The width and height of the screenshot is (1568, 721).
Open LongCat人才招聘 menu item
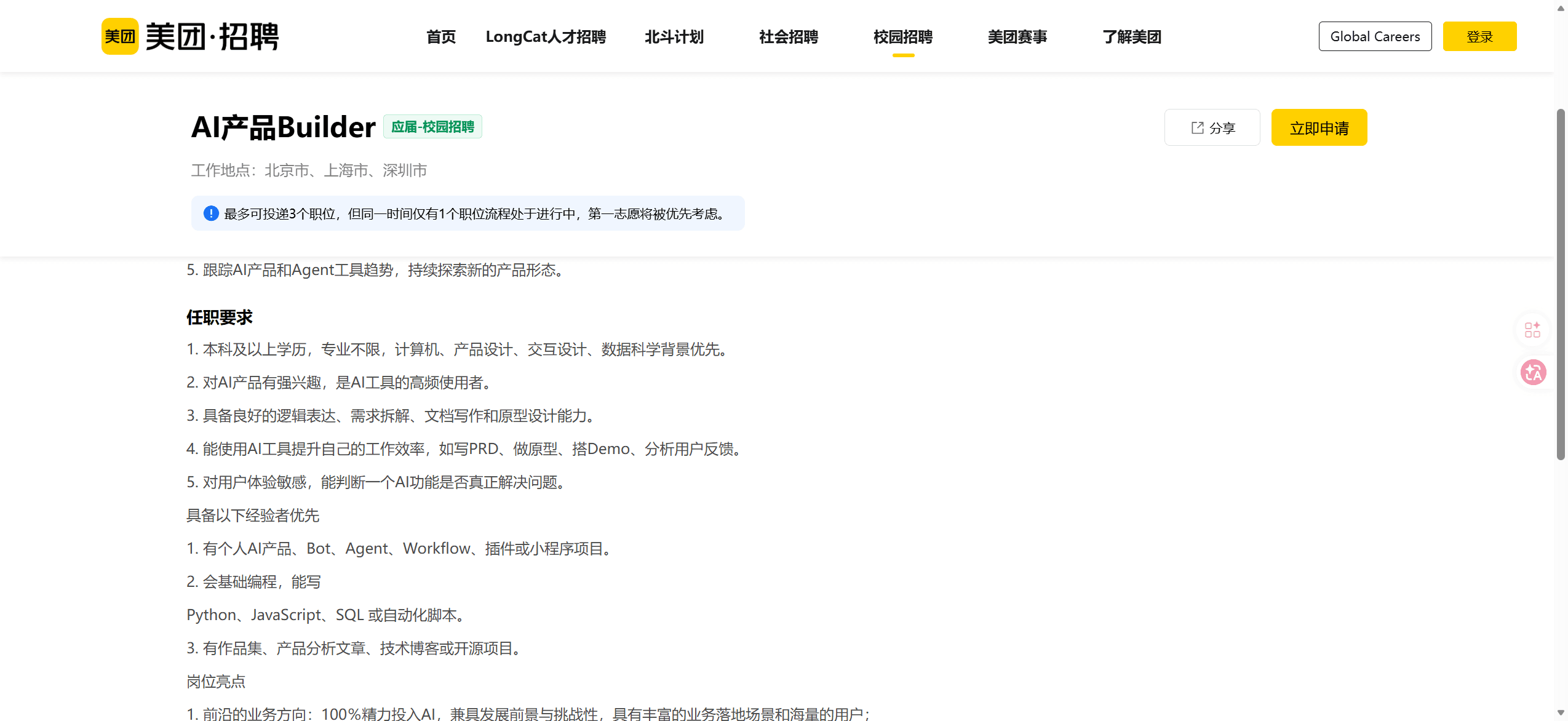click(546, 37)
